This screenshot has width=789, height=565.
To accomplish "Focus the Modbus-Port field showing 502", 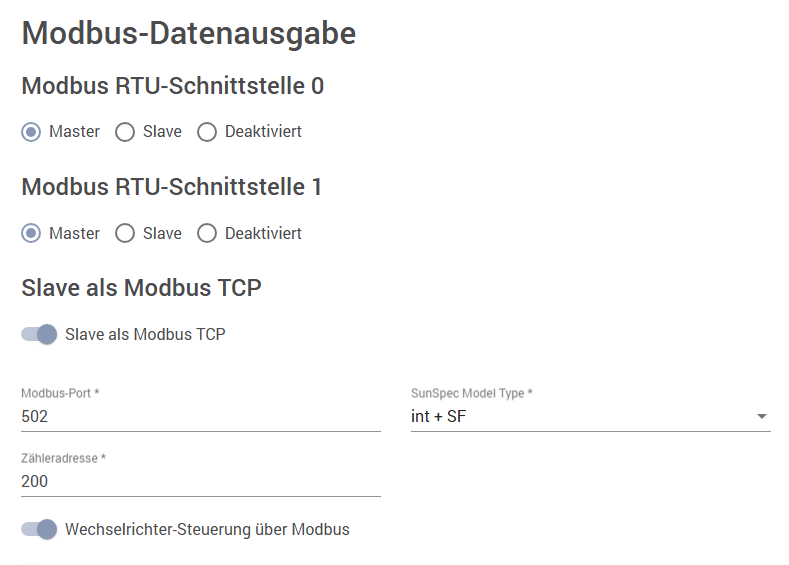I will click(200, 416).
